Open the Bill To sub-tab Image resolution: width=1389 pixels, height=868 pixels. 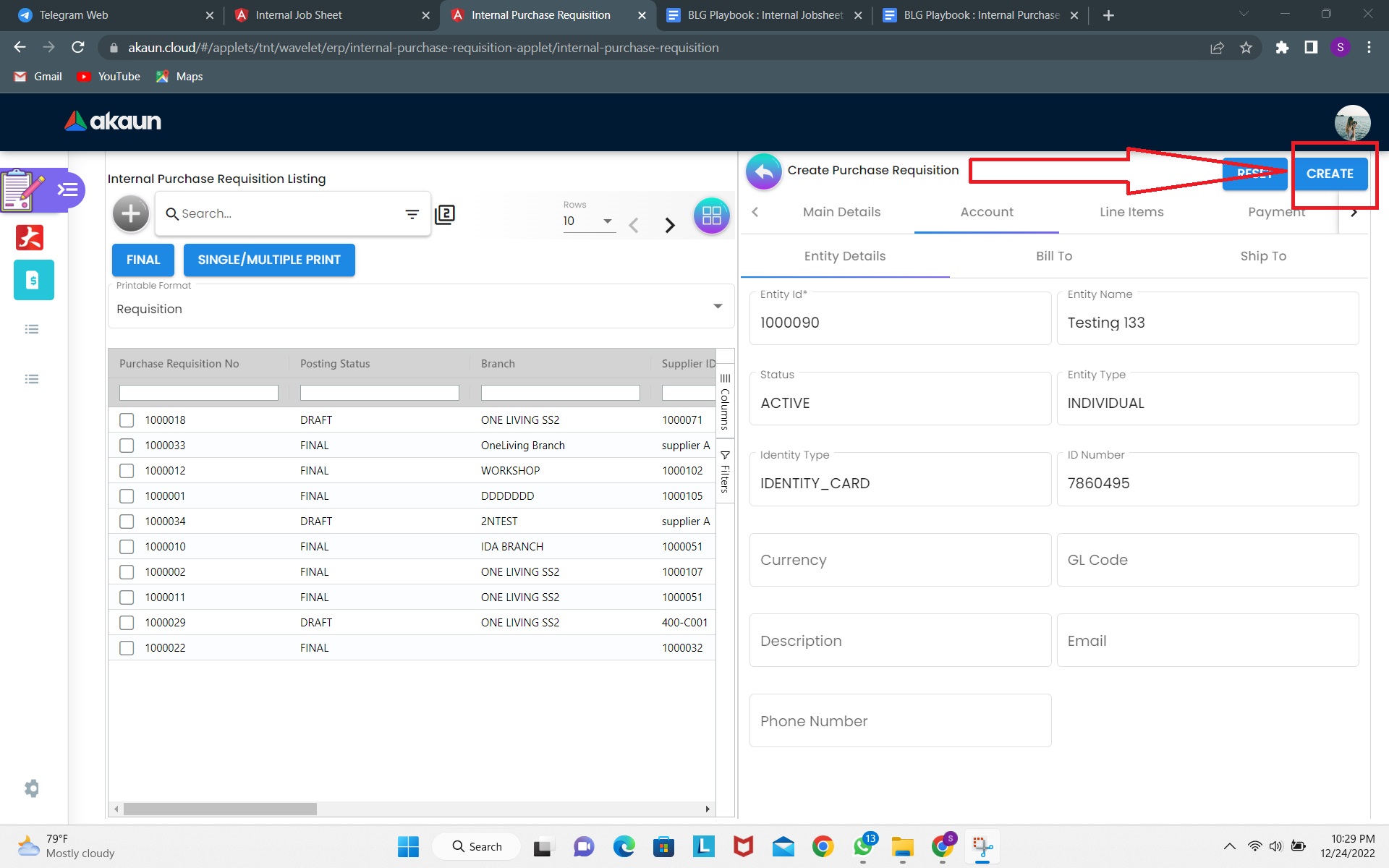tap(1053, 256)
